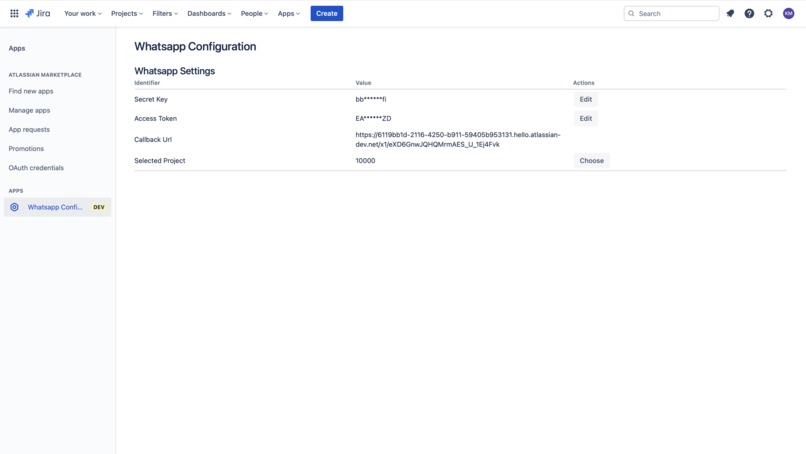The width and height of the screenshot is (806, 454).
Task: Select Whatsapp Confi... sidebar item
Action: (58, 207)
